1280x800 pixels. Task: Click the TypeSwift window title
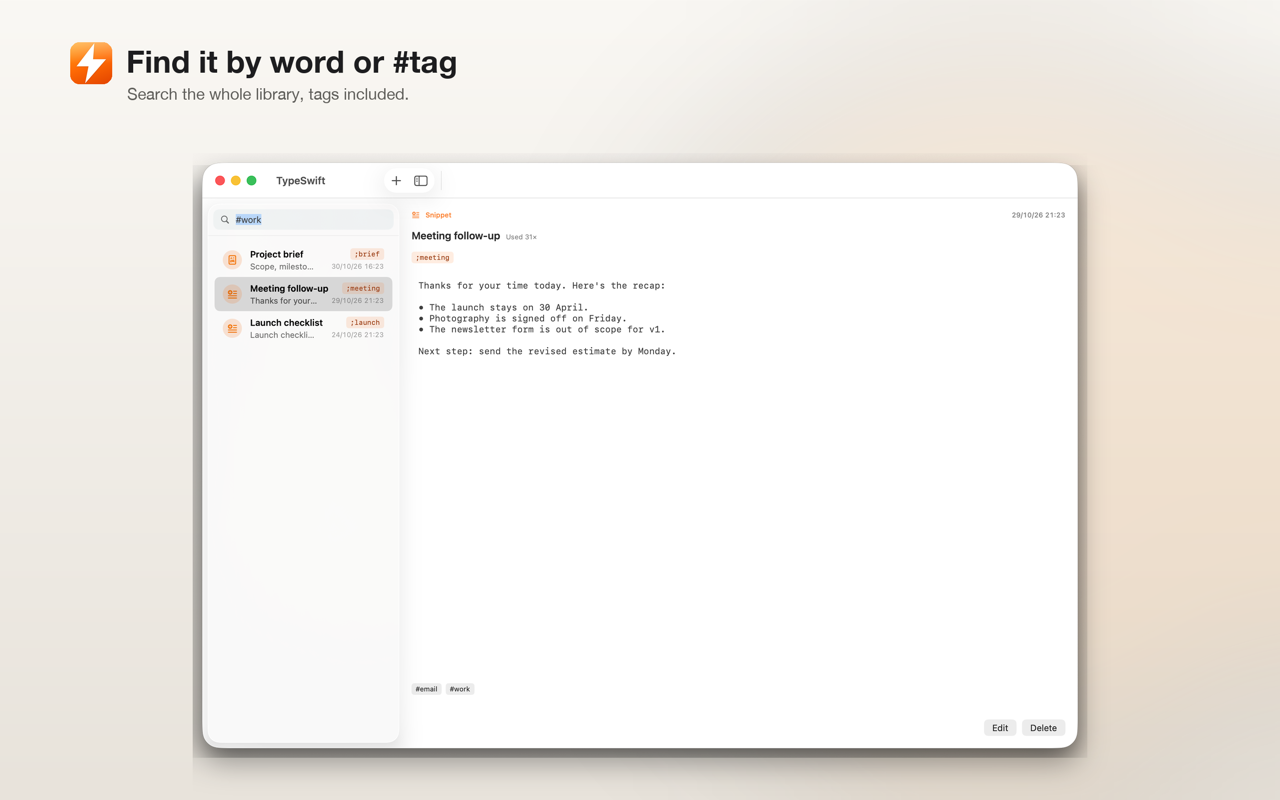pos(300,181)
